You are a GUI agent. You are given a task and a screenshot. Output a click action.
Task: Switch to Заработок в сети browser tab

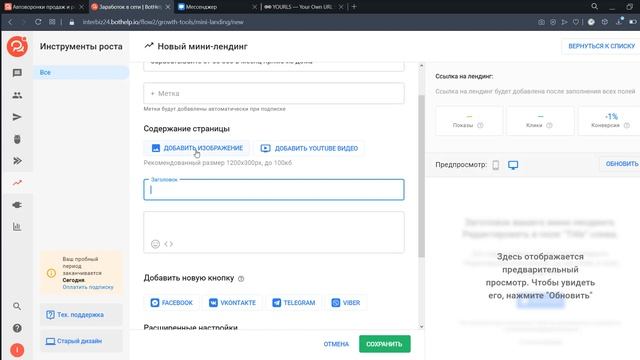coord(130,7)
